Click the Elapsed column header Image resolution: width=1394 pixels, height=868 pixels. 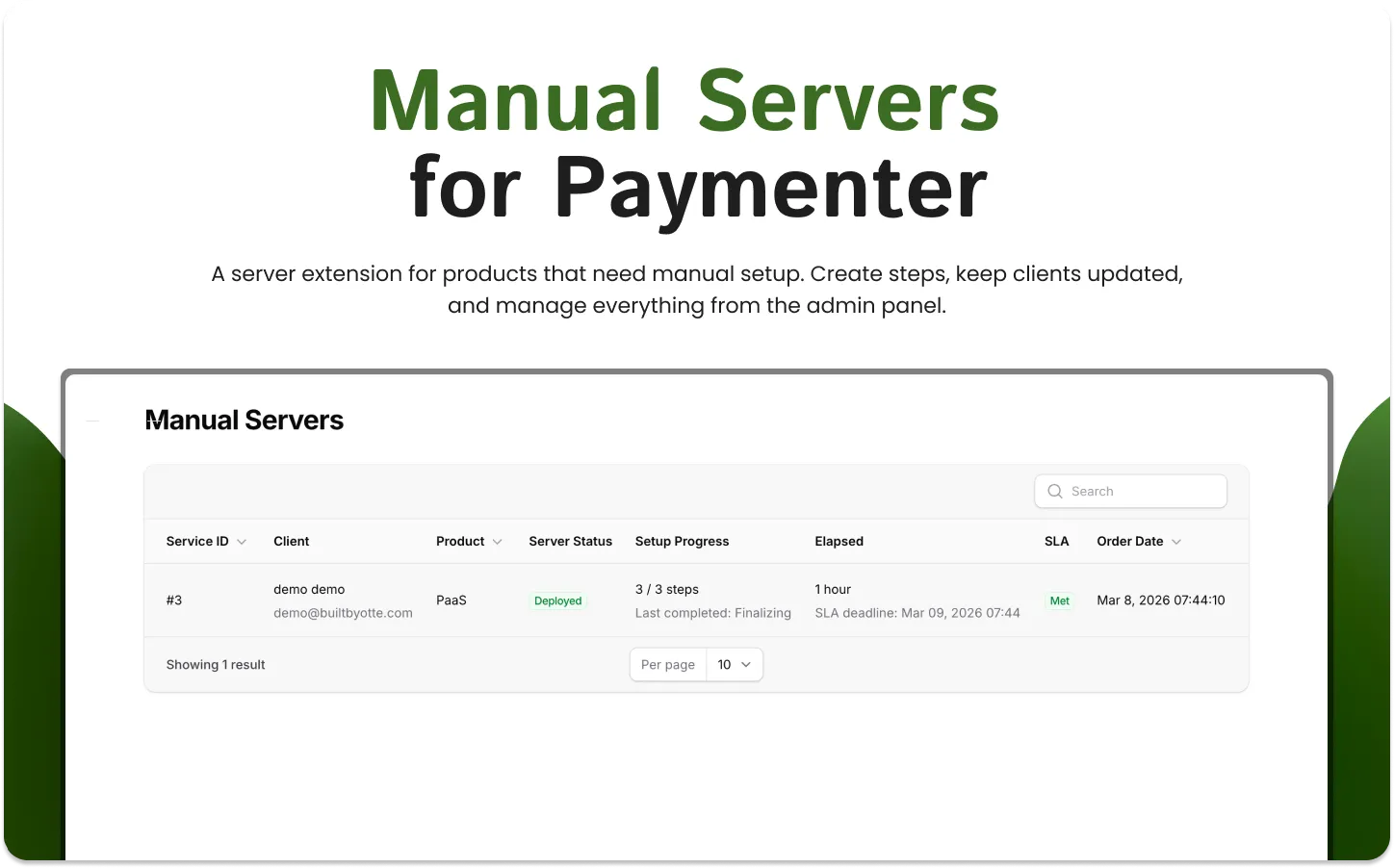click(839, 541)
